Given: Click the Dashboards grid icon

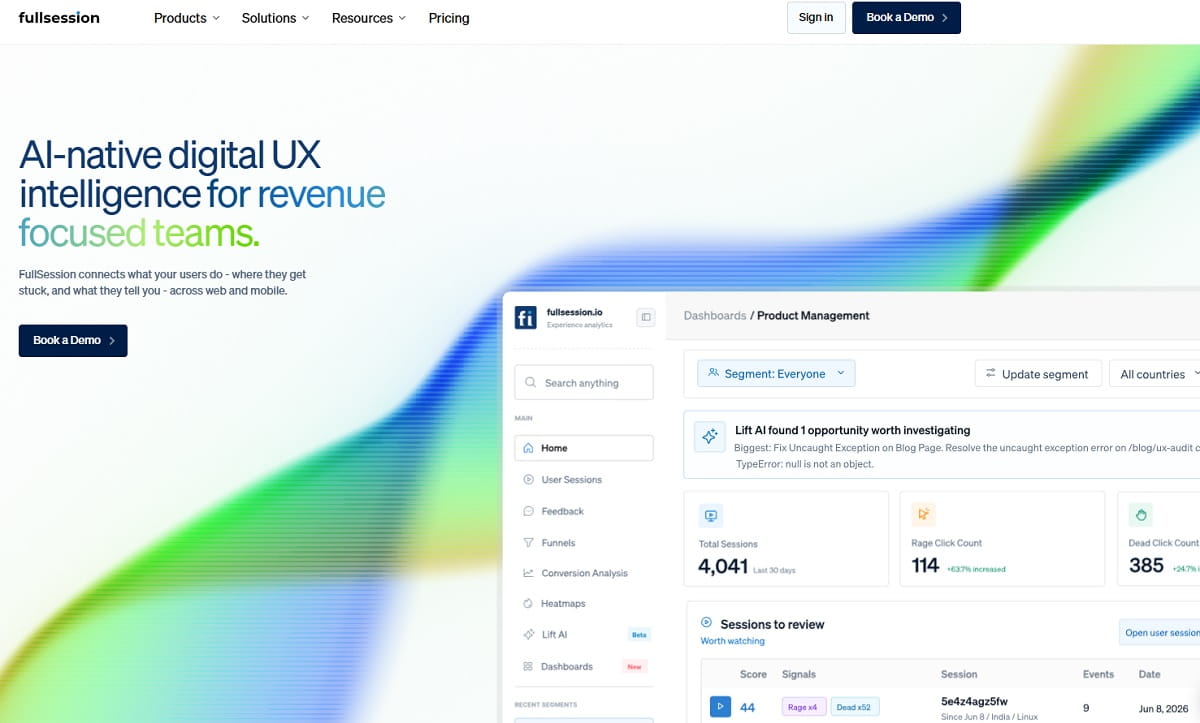Looking at the screenshot, I should [528, 667].
